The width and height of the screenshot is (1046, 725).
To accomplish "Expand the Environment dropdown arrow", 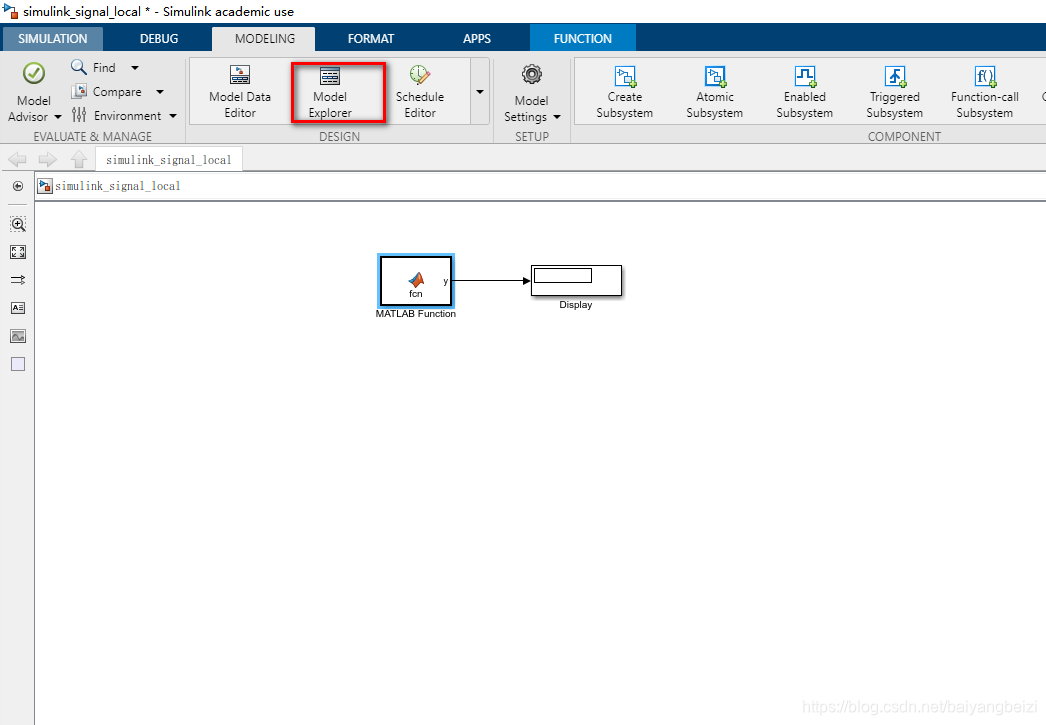I will 173,115.
